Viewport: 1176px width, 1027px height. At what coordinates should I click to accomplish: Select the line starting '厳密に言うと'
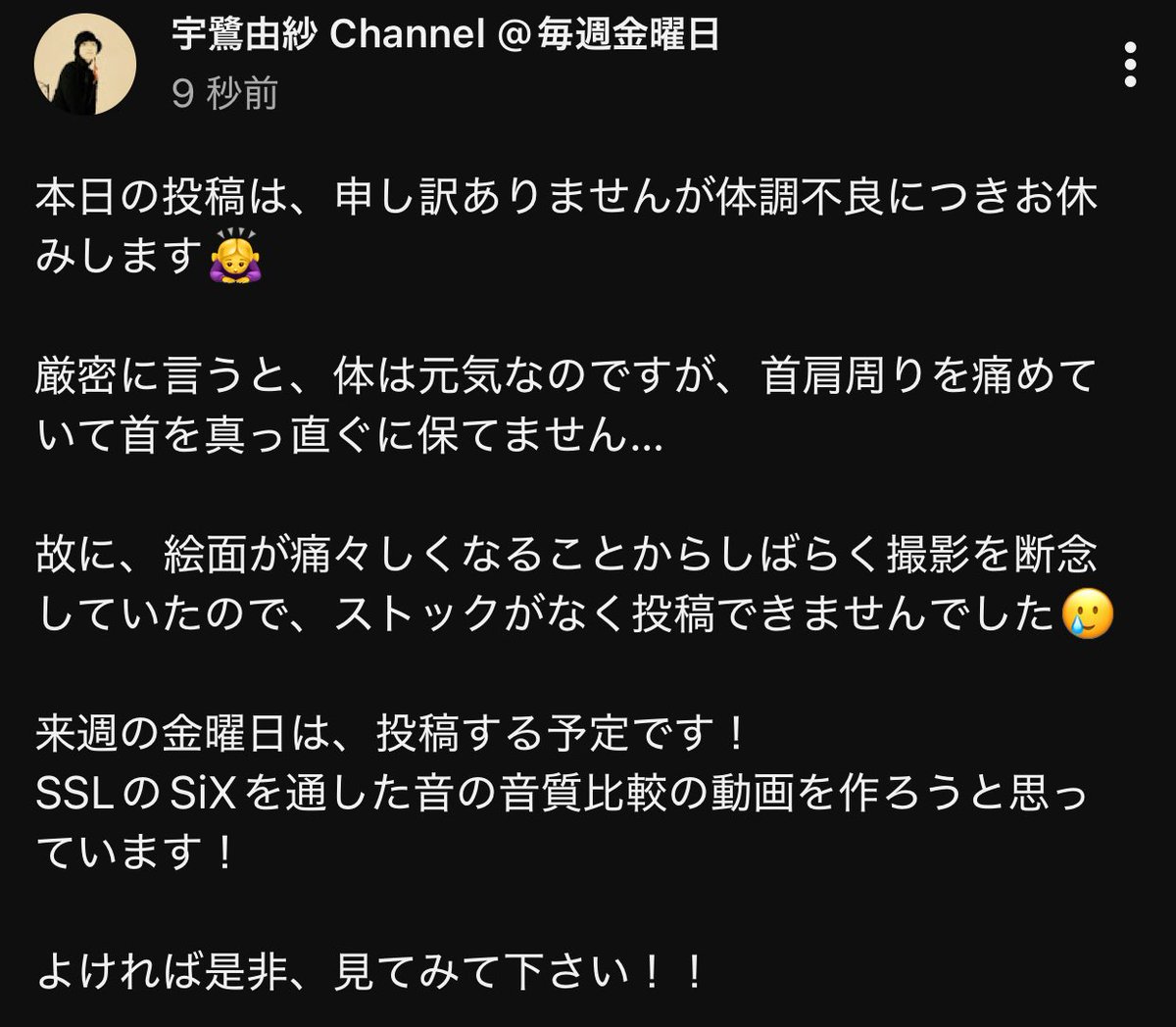click(x=566, y=377)
